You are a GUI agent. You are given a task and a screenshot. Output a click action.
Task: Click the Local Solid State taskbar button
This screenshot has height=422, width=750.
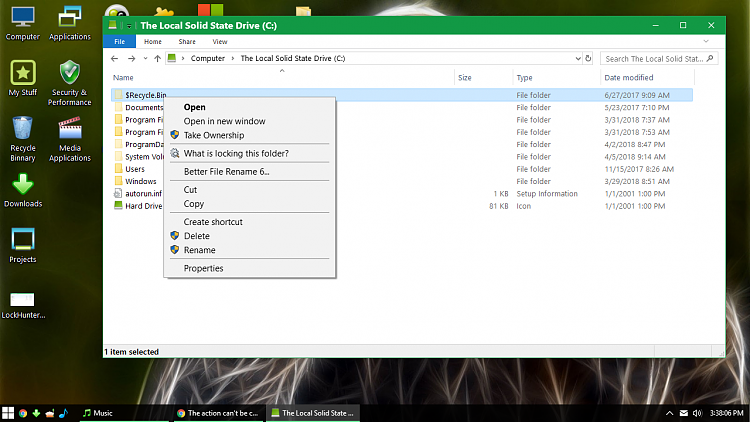[313, 413]
